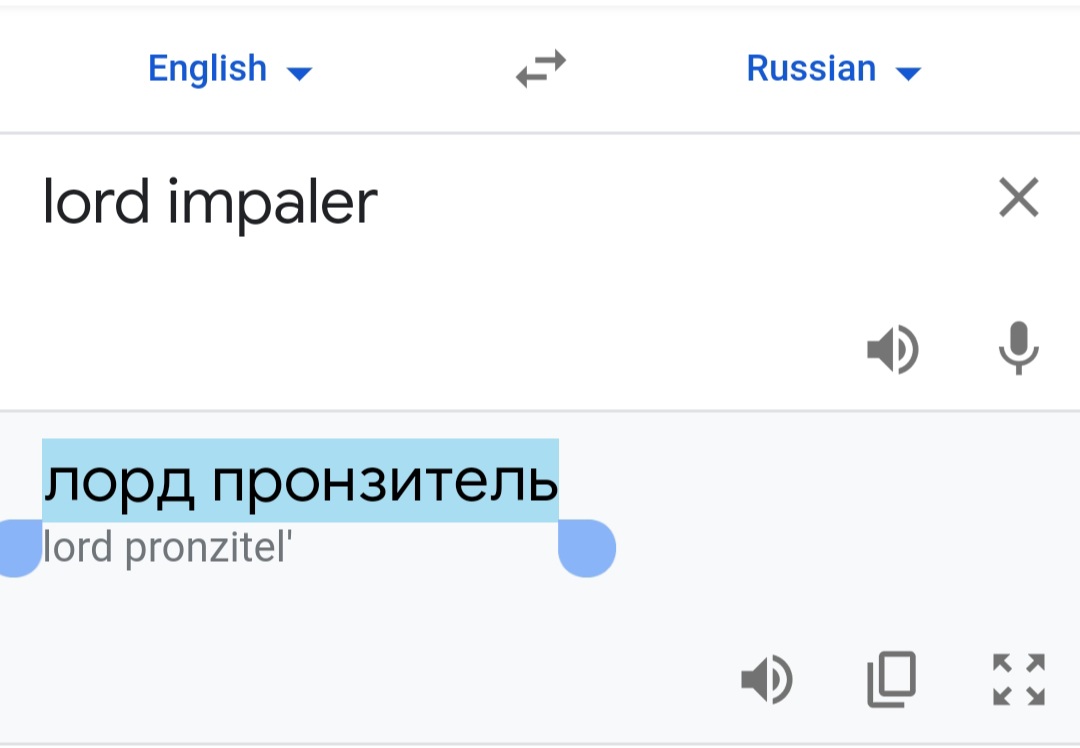Image resolution: width=1080 pixels, height=748 pixels.
Task: Listen to the Russian translation audio
Action: [766, 680]
